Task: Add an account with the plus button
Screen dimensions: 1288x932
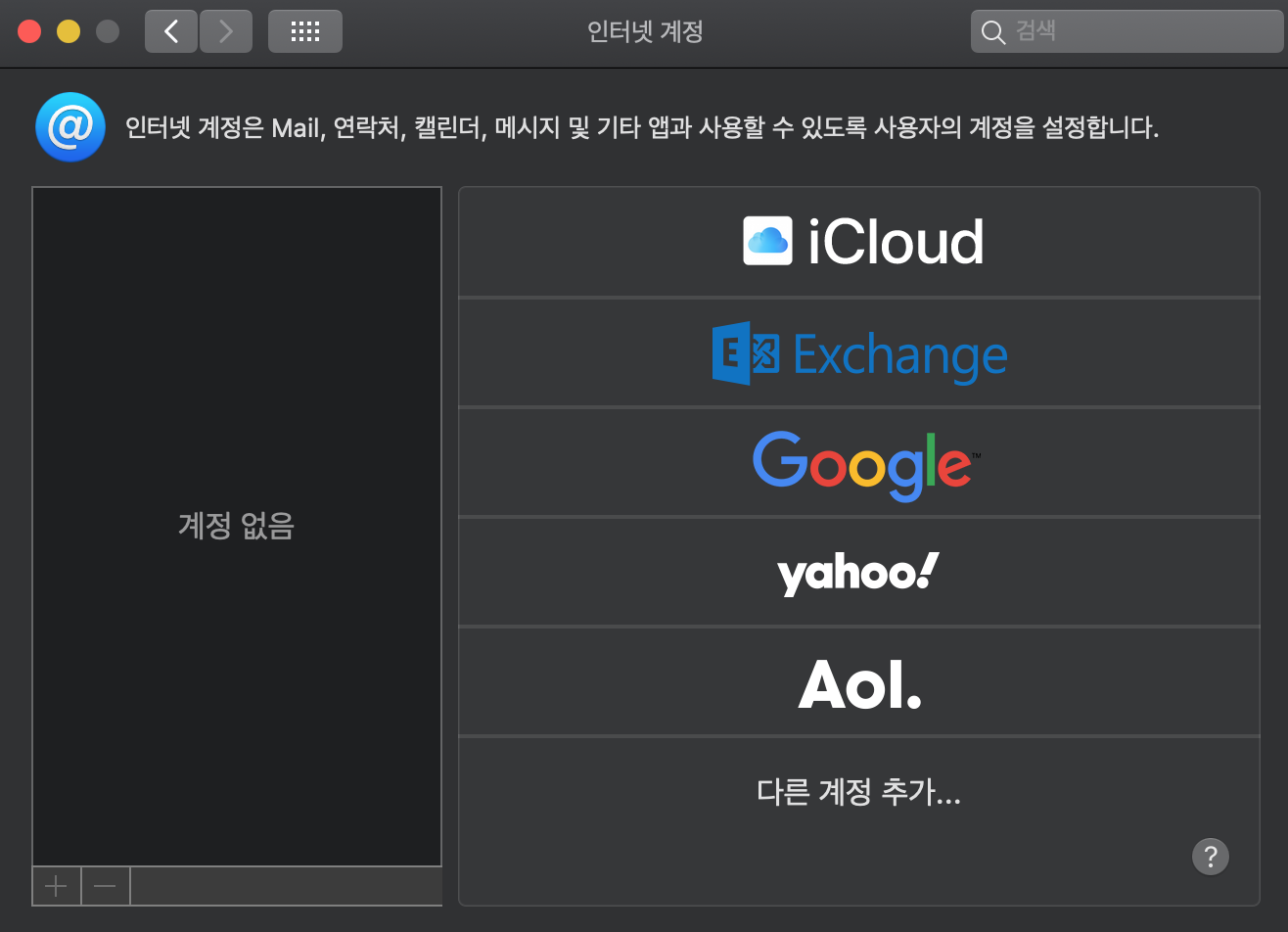Action: point(57,886)
